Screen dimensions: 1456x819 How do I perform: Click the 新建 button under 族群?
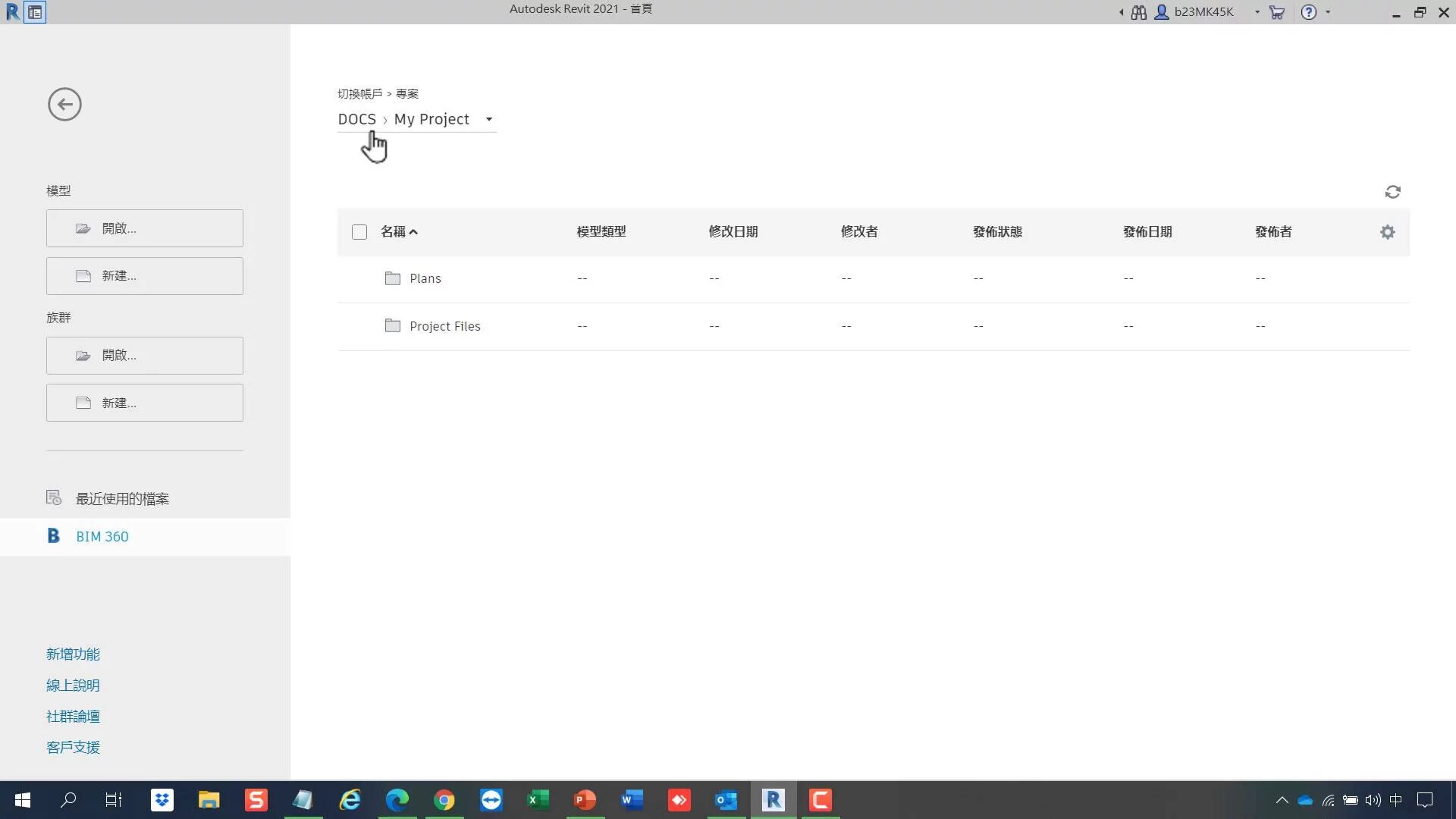pyautogui.click(x=144, y=403)
